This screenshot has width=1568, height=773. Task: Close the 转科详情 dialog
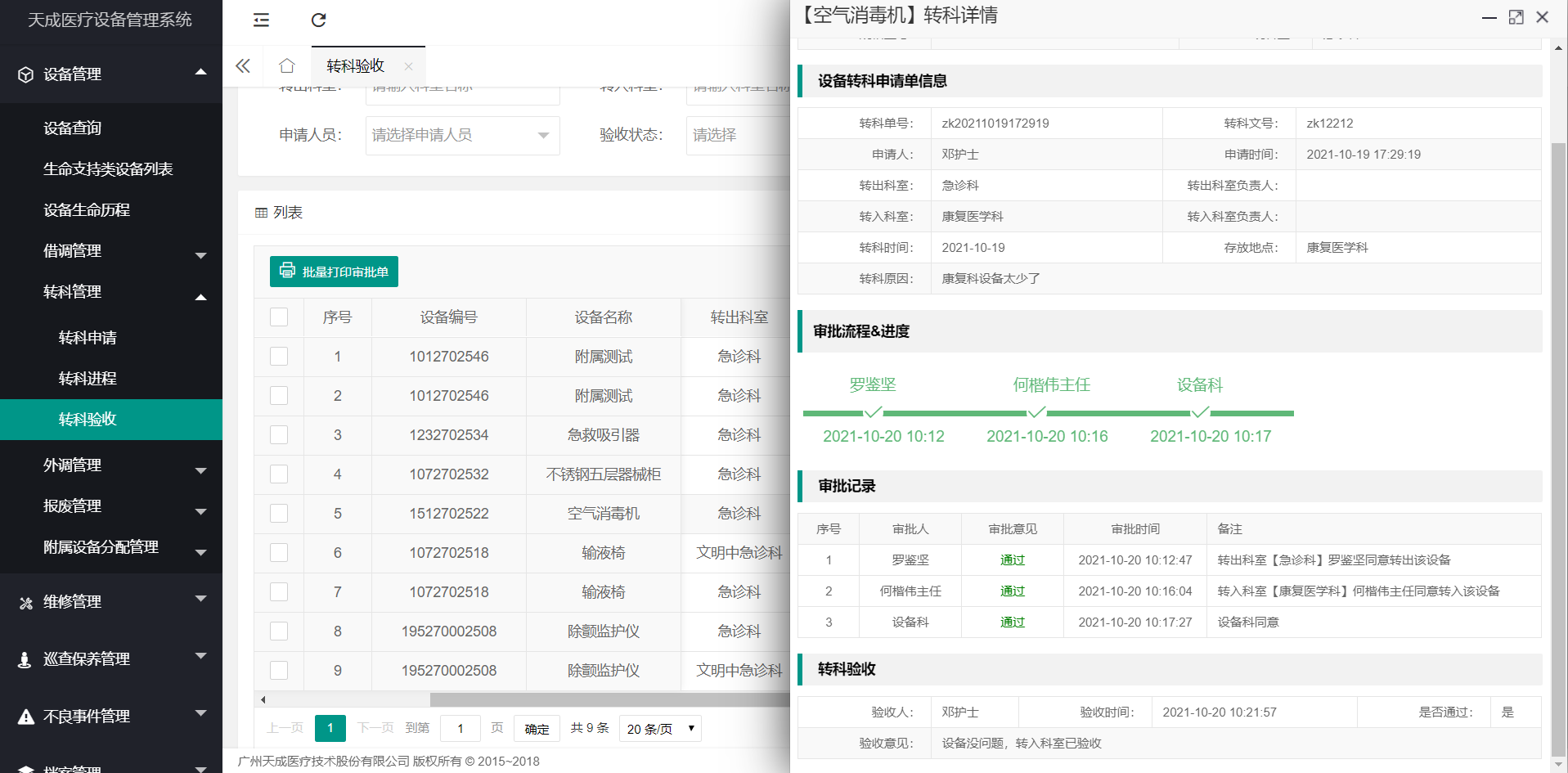[1543, 17]
